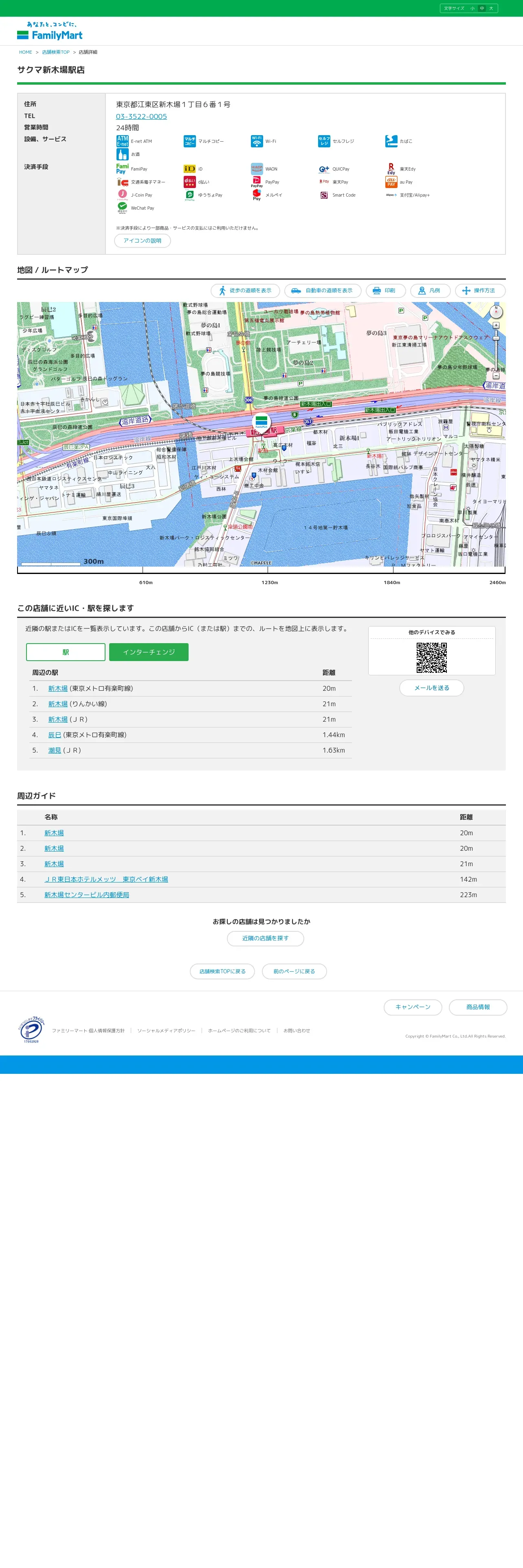Click the WeChat Pay icon
Screen dimensions: 523x1568
click(x=122, y=208)
